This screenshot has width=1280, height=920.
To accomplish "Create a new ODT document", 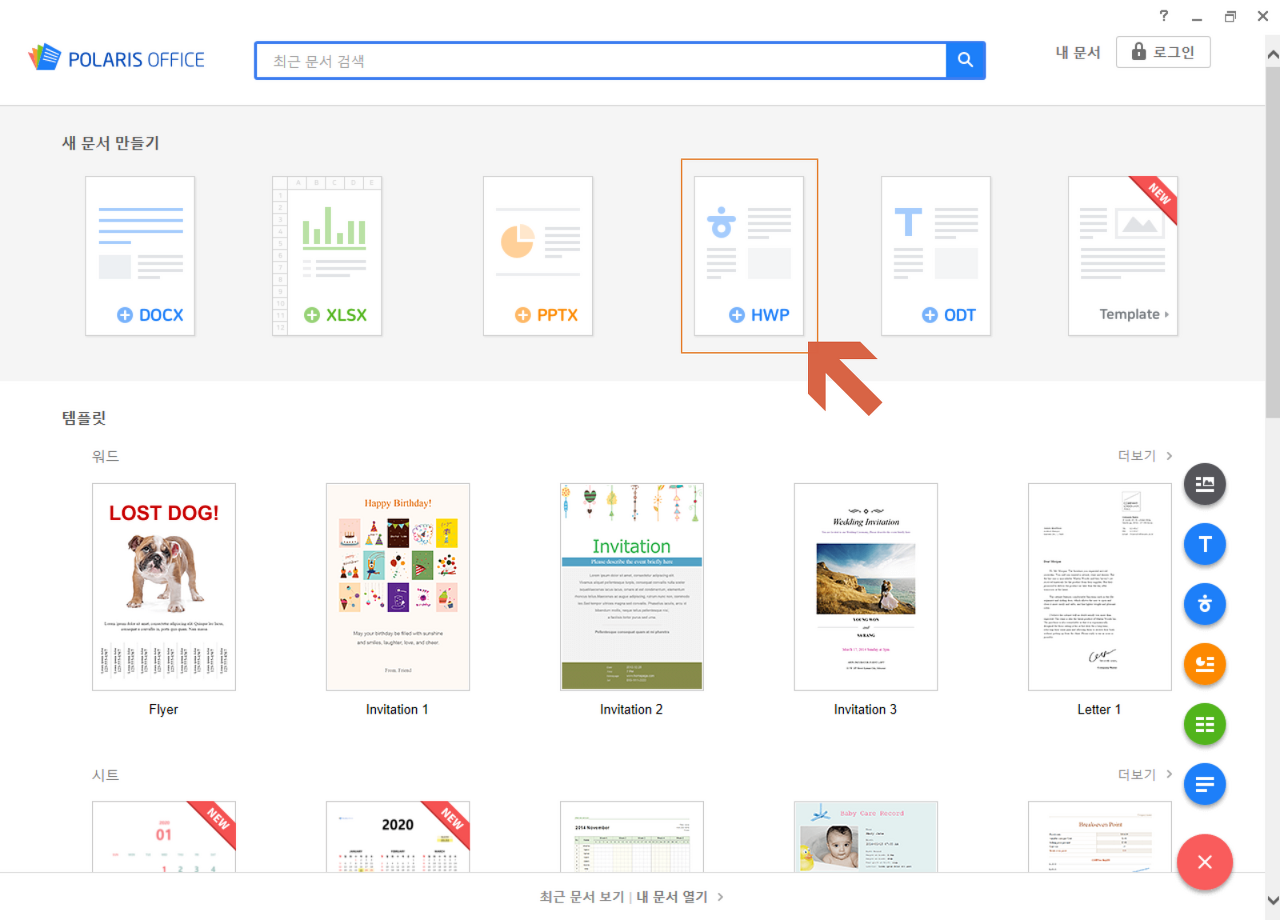I will pos(936,256).
